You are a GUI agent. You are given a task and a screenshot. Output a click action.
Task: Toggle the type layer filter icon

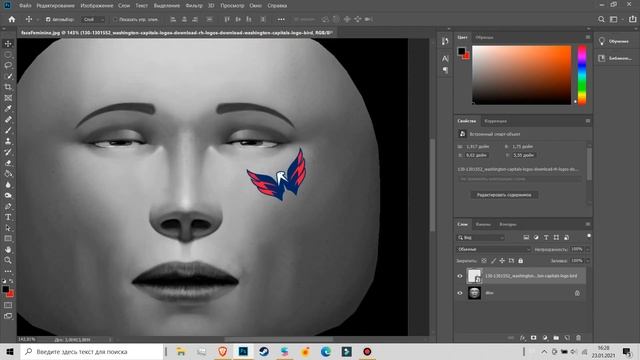[x=546, y=238]
